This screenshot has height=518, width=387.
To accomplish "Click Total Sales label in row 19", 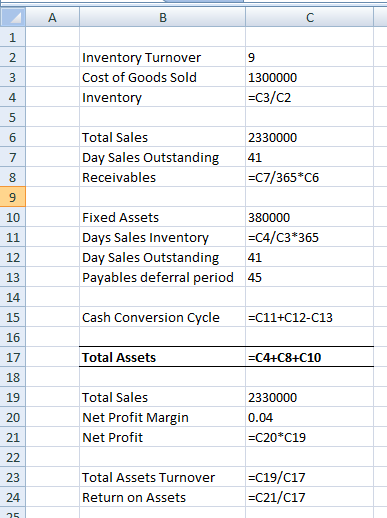I will [x=162, y=397].
